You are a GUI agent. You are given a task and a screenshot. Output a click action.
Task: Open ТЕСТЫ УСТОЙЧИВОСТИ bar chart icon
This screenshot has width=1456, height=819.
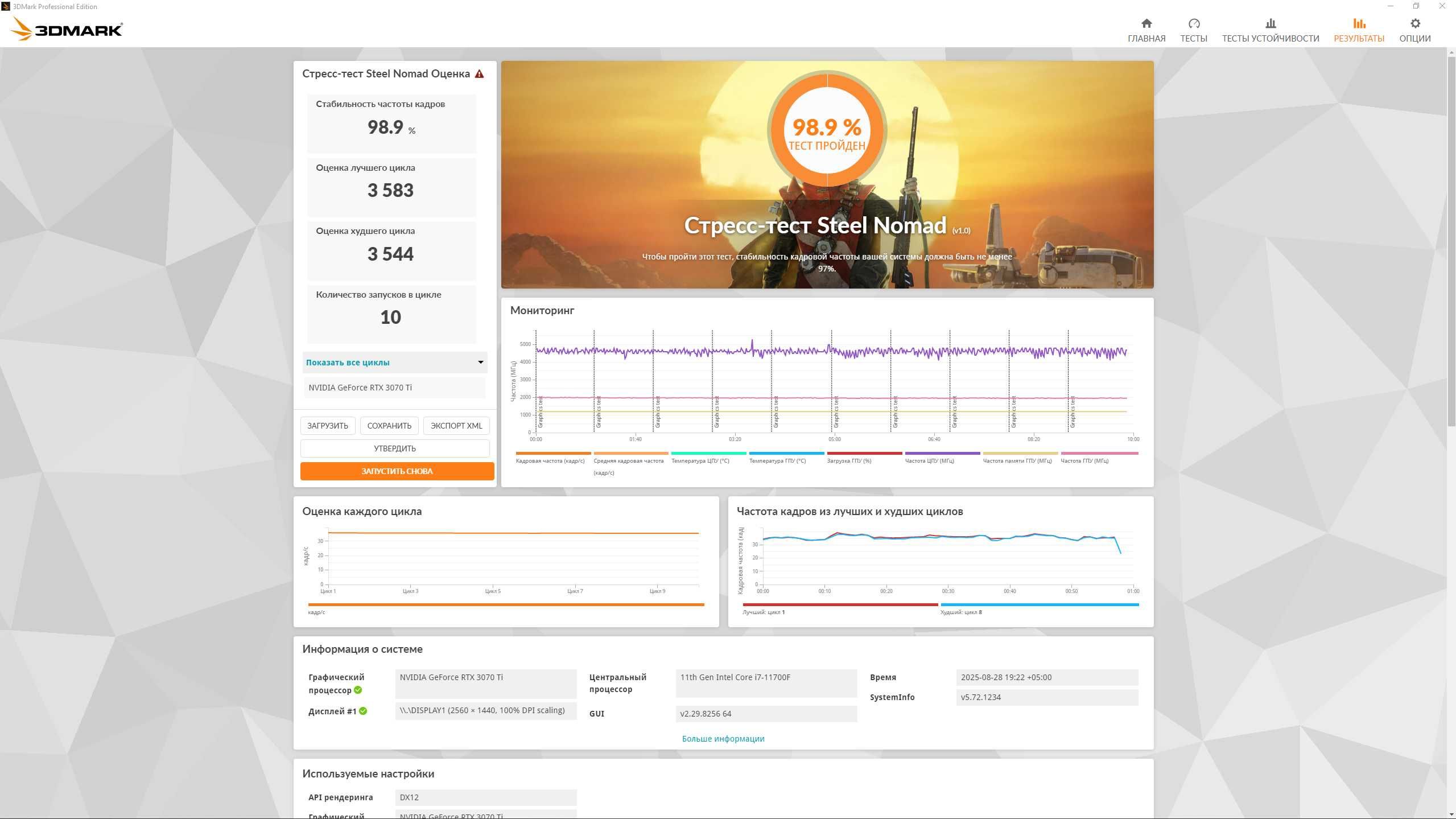point(1271,23)
